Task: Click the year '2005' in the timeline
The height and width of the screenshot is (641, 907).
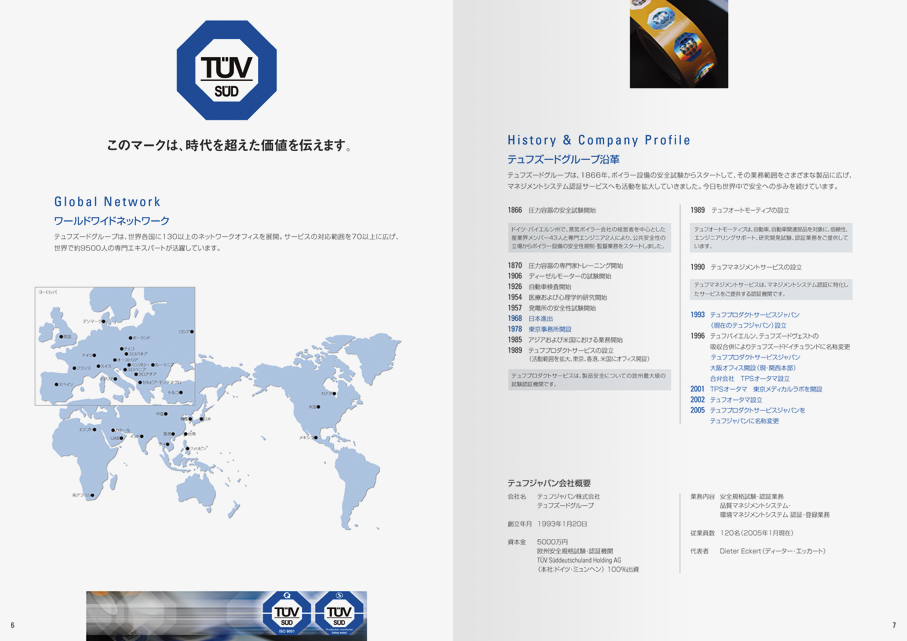Action: [x=698, y=410]
